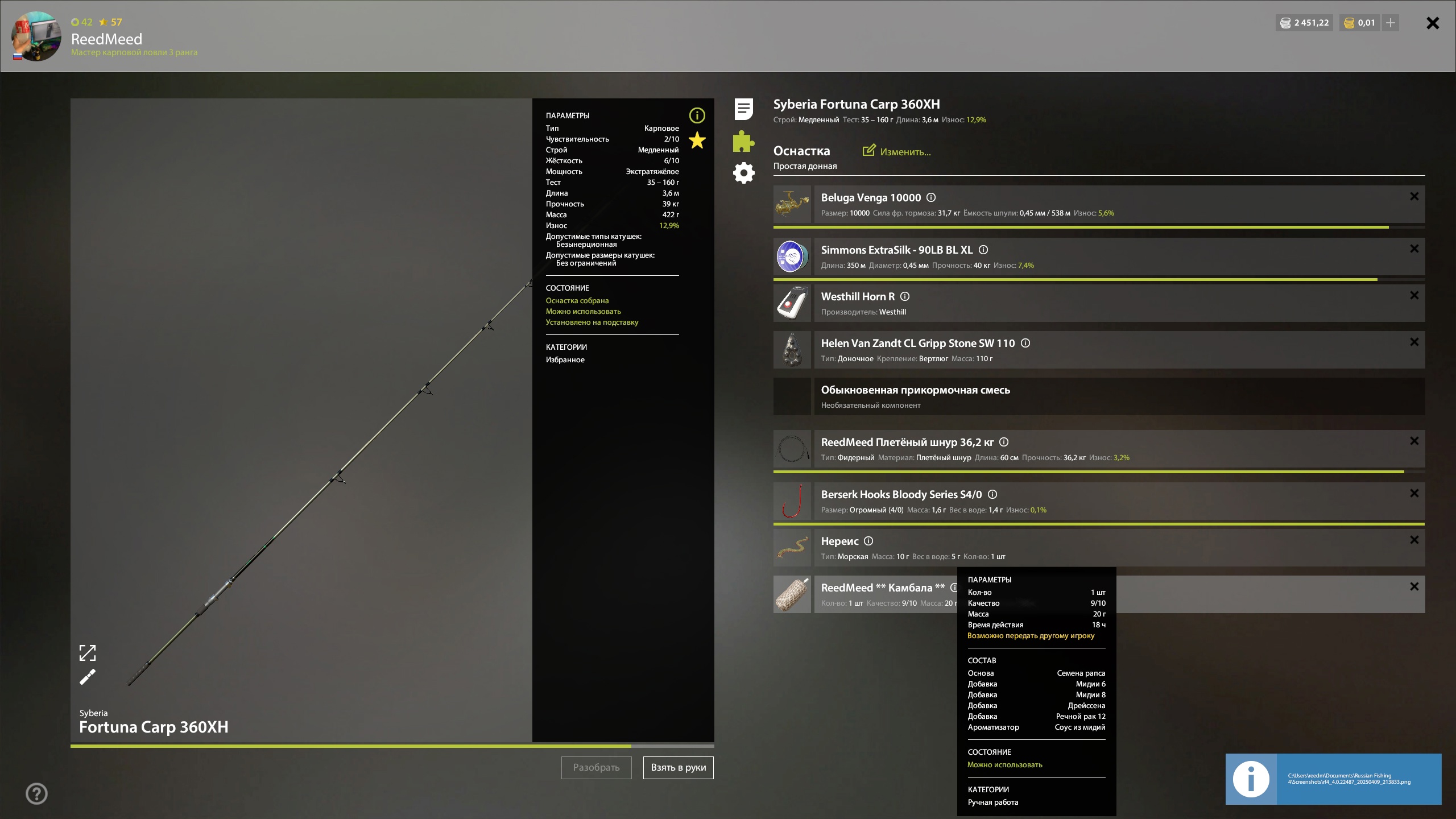The image size is (1456, 819).
Task: Open info for Нереис bait
Action: [x=868, y=541]
